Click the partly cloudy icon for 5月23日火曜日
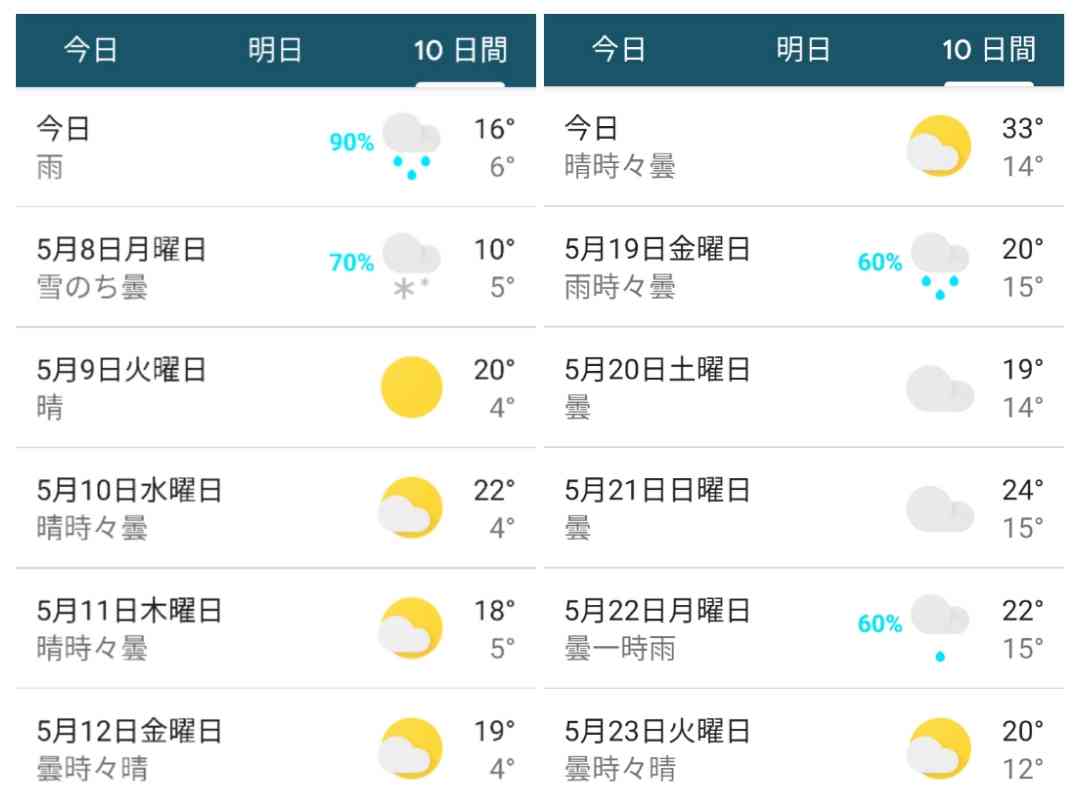The height and width of the screenshot is (810, 1080). coord(939,749)
